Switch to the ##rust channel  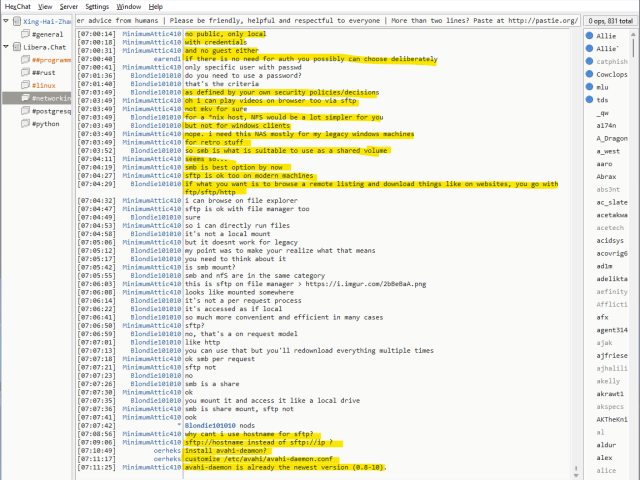click(44, 73)
